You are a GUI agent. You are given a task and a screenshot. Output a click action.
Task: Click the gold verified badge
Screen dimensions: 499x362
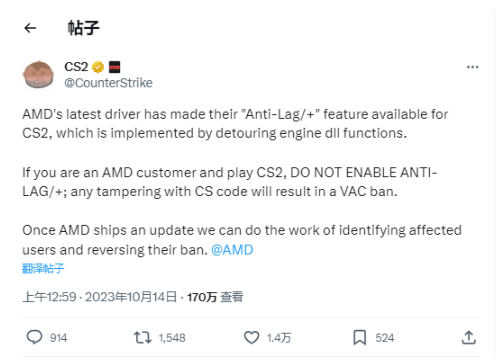click(98, 67)
